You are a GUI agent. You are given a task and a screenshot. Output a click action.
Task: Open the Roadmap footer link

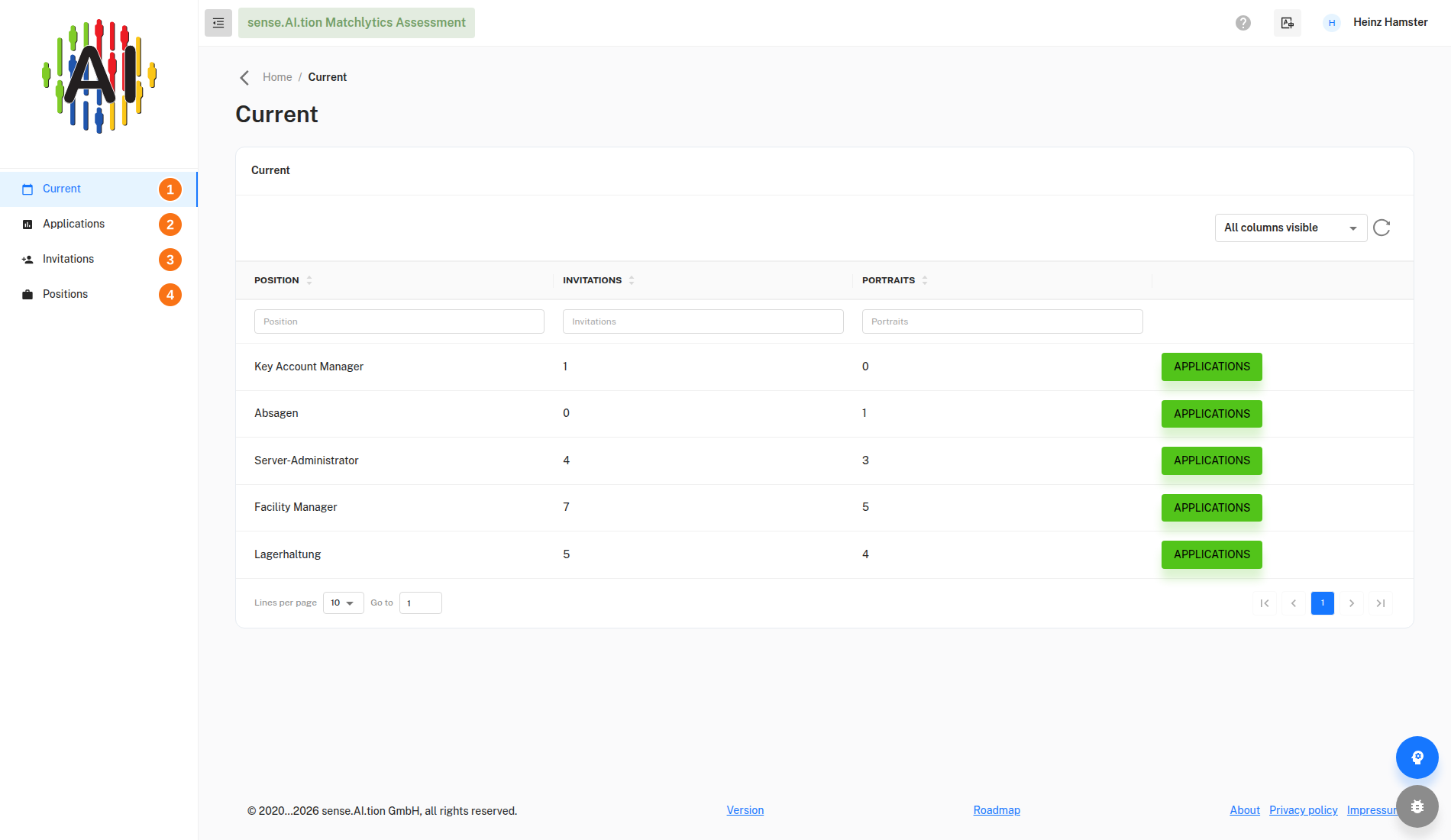(x=997, y=810)
